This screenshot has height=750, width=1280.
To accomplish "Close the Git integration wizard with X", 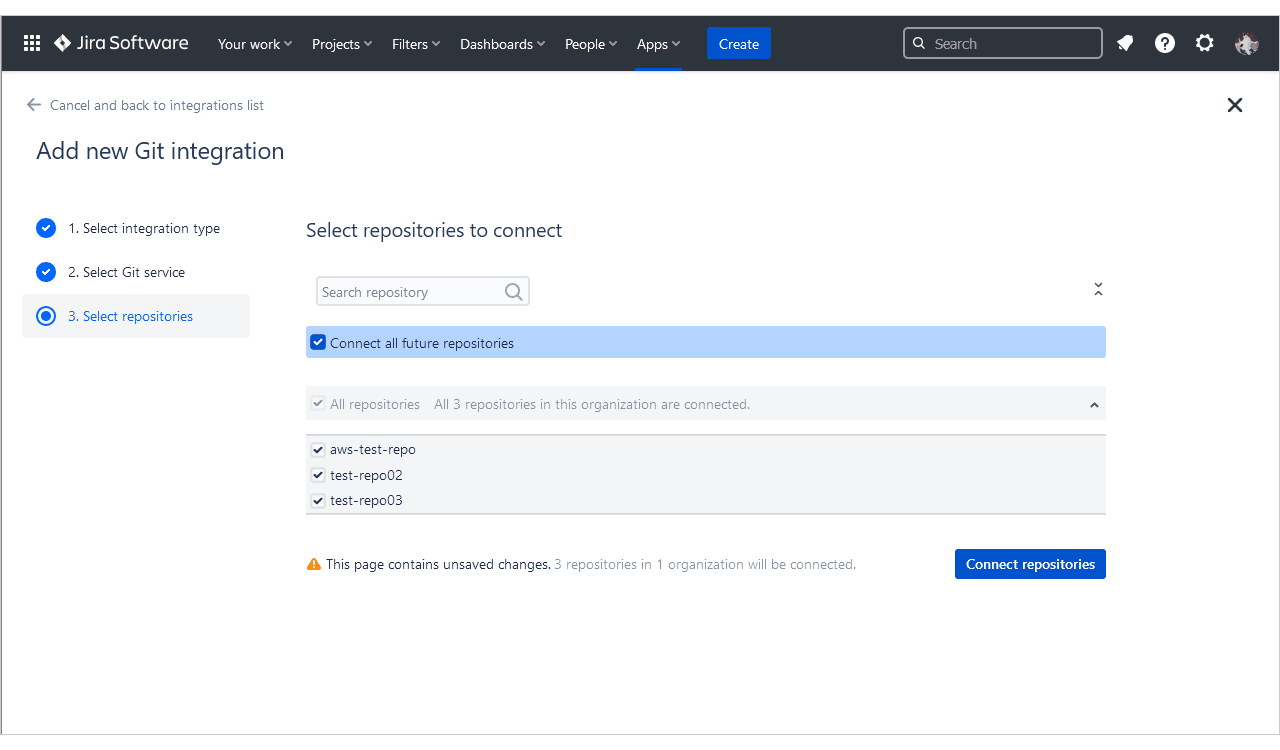I will 1235,105.
